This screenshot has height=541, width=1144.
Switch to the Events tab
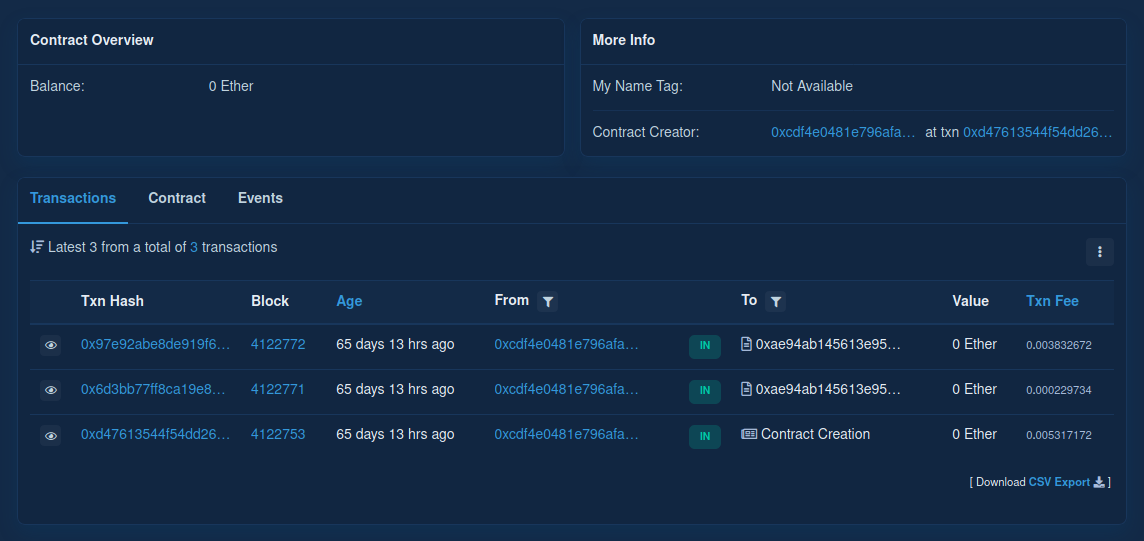coord(260,198)
